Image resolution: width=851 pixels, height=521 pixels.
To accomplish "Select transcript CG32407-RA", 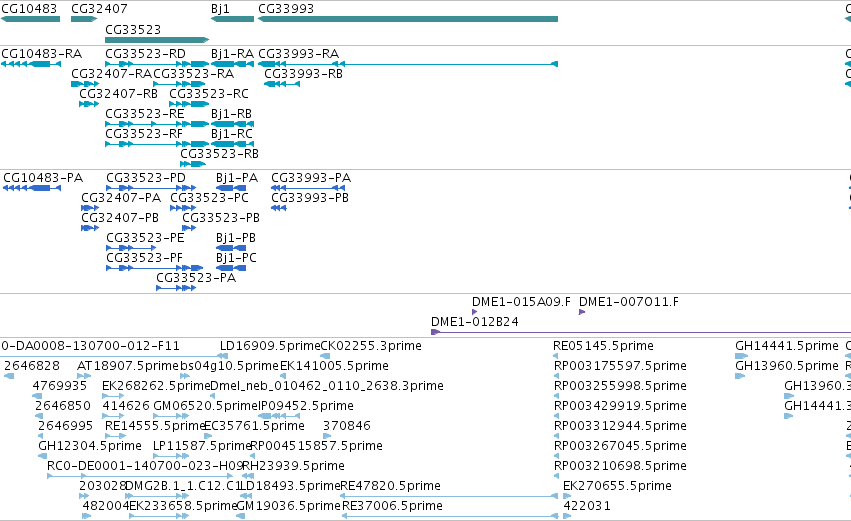I will (112, 74).
